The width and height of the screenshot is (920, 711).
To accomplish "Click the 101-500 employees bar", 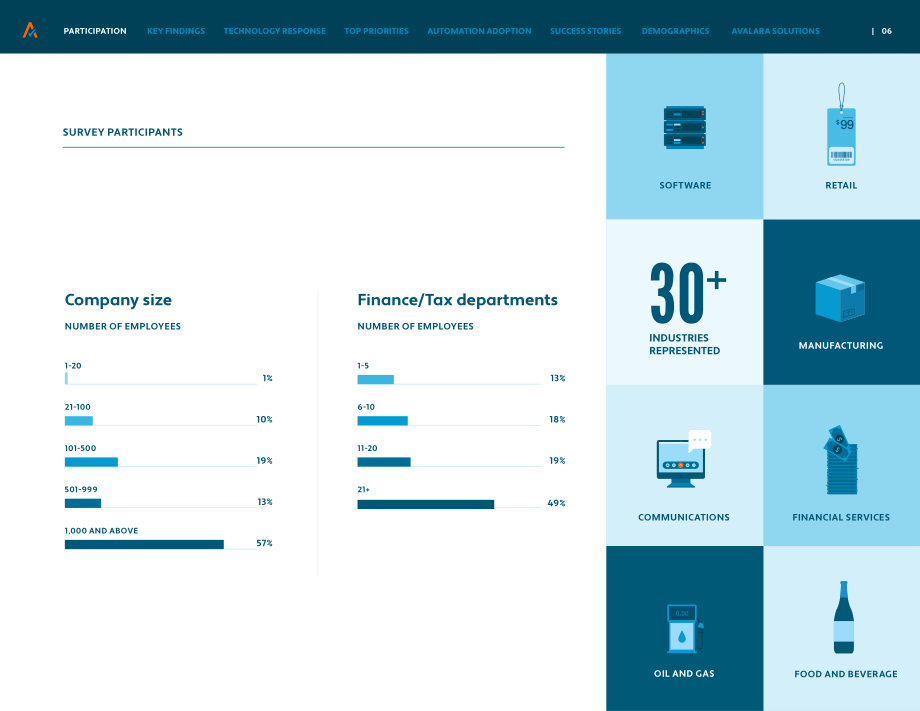I will pyautogui.click(x=91, y=462).
